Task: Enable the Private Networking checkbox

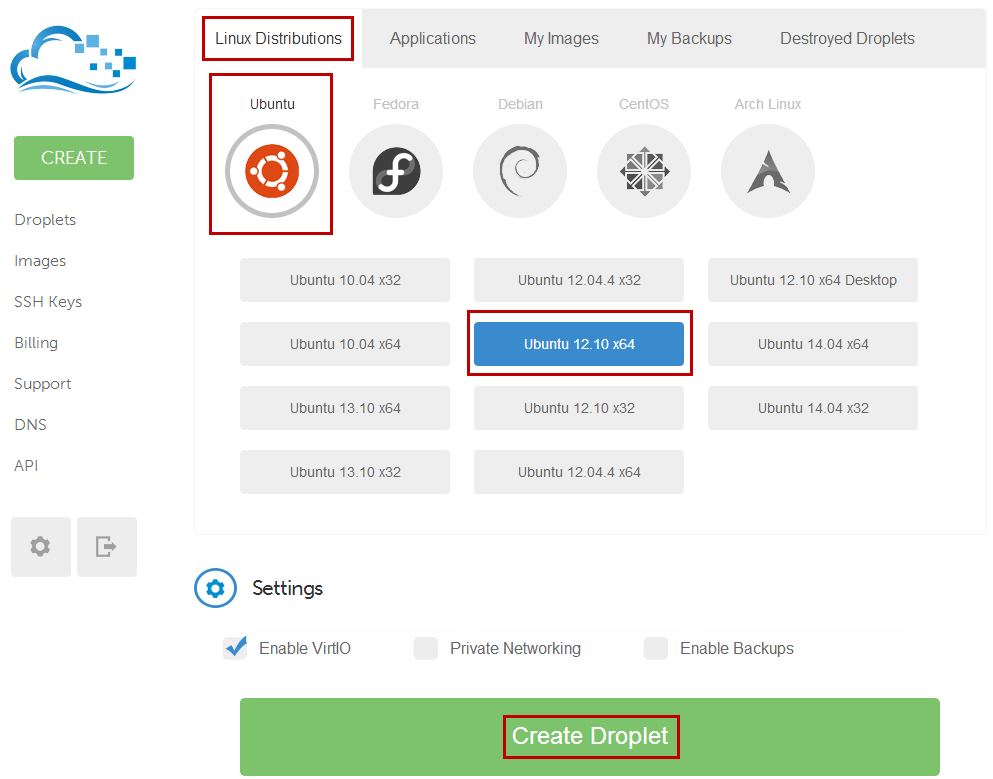Action: click(426, 649)
